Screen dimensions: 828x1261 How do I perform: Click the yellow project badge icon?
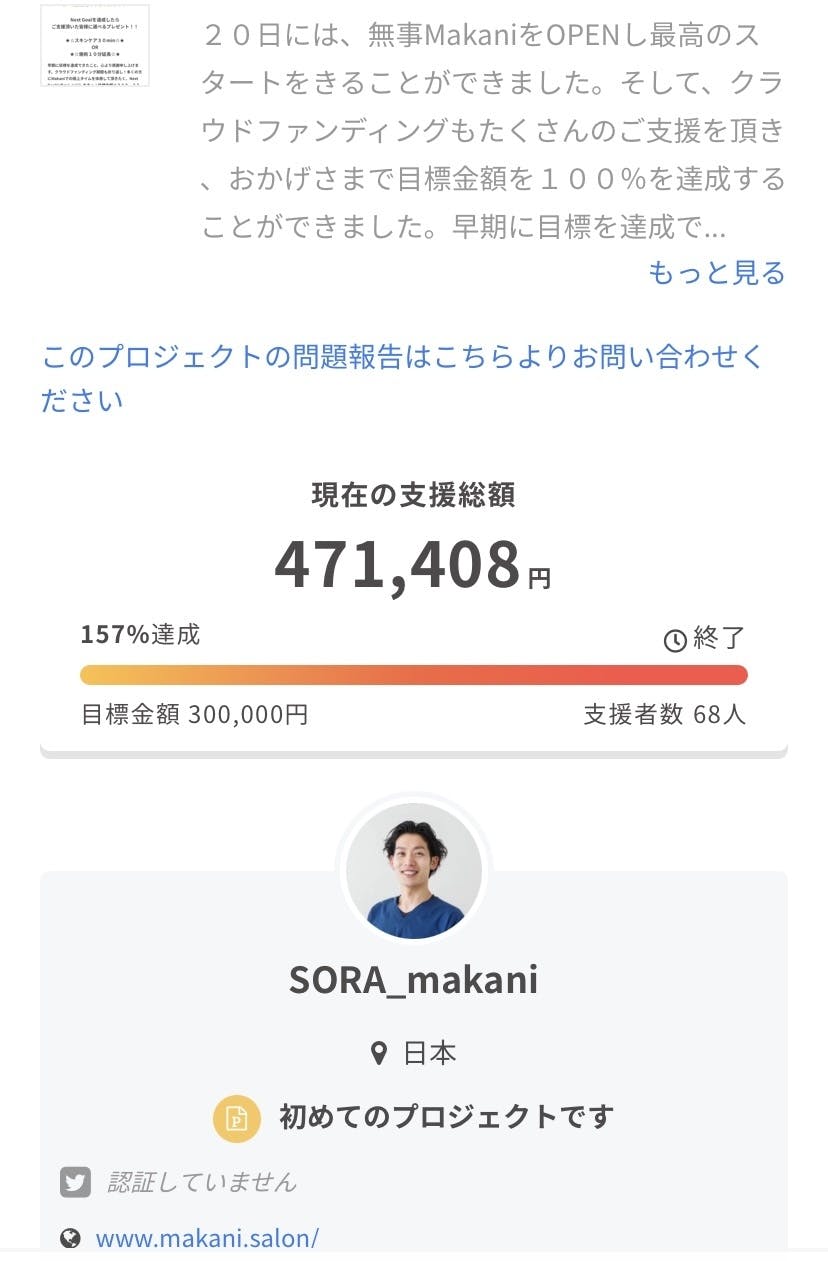click(x=237, y=1117)
